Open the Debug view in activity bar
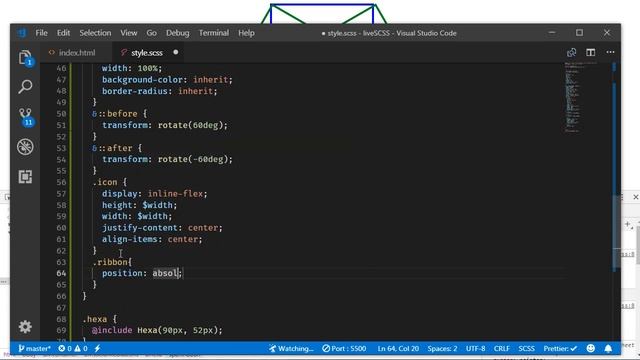 click(x=25, y=147)
